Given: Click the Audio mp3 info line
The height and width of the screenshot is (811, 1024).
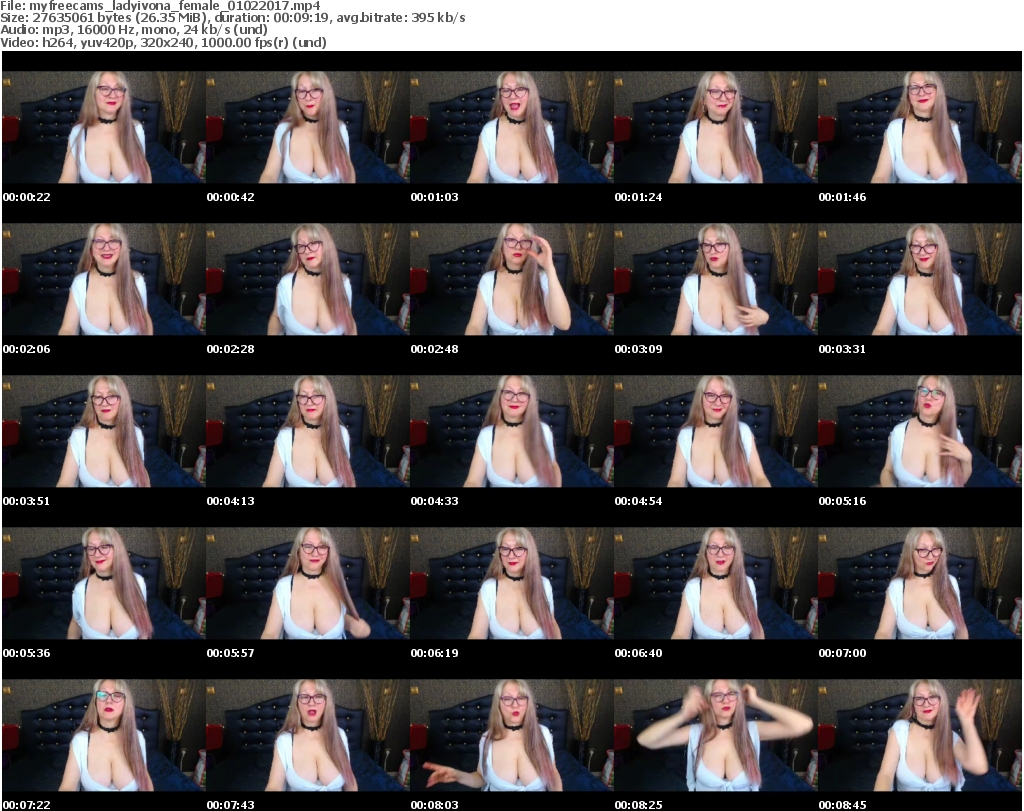Looking at the screenshot, I should tap(134, 30).
